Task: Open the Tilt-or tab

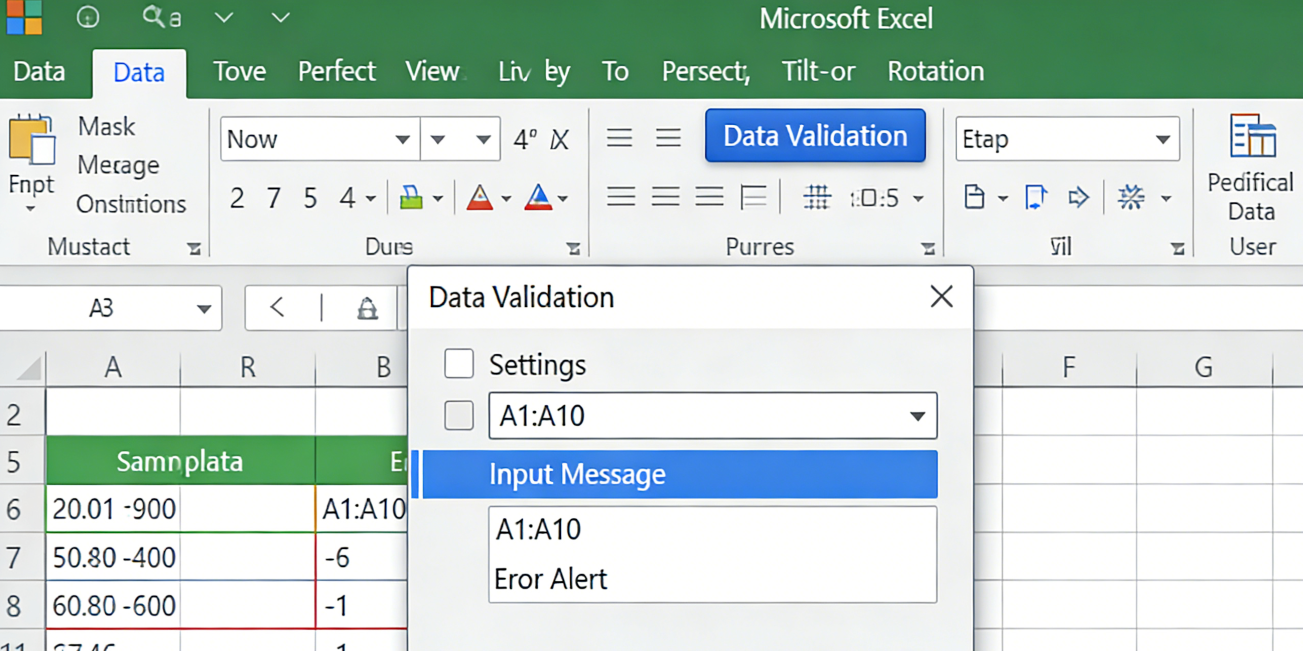Action: [818, 71]
